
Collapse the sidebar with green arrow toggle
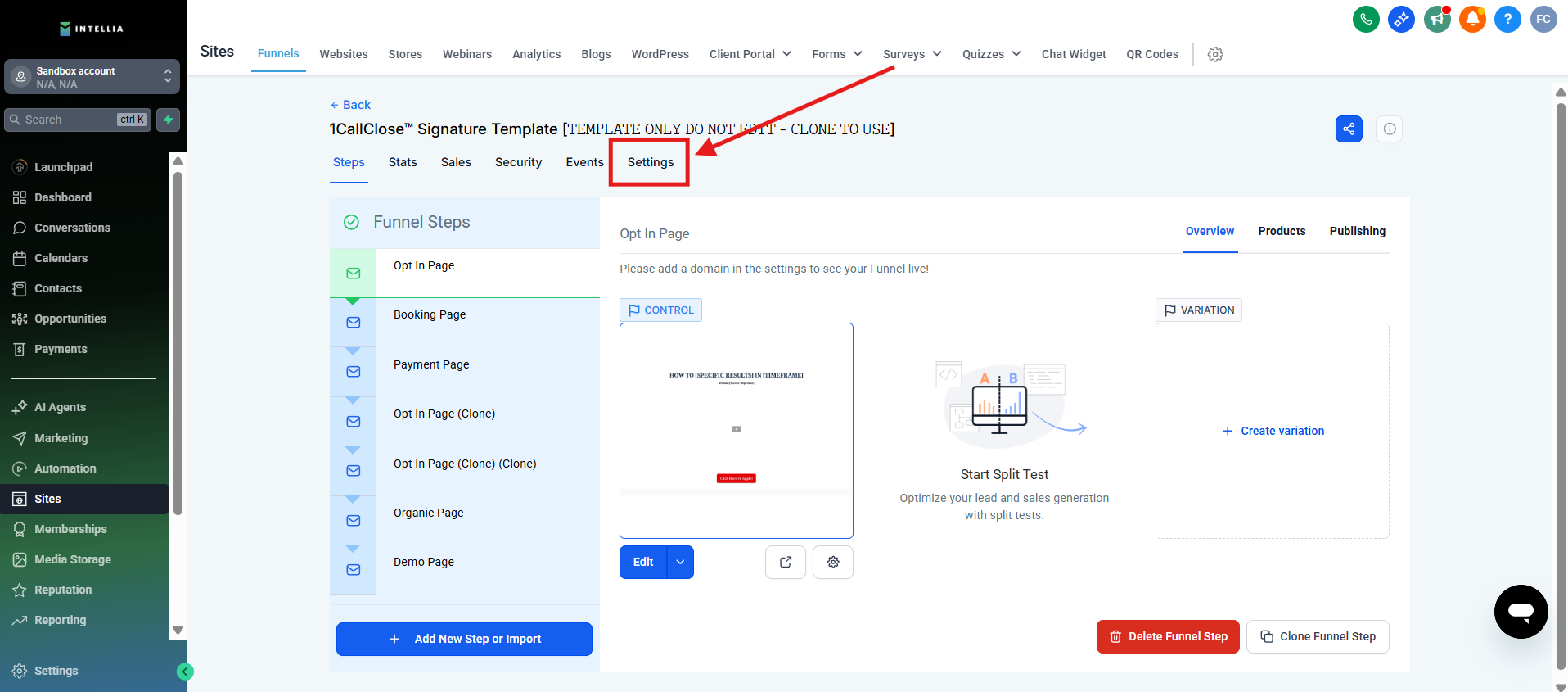185,672
